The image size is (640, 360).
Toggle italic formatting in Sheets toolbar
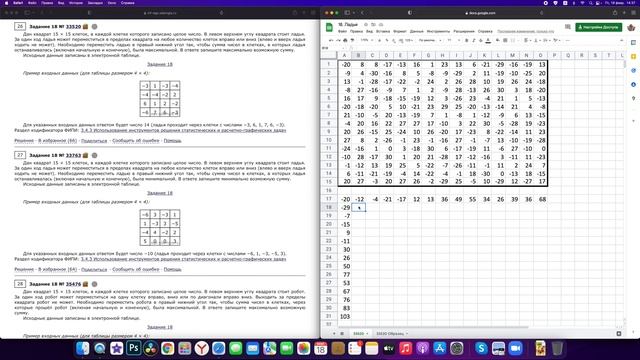473,40
